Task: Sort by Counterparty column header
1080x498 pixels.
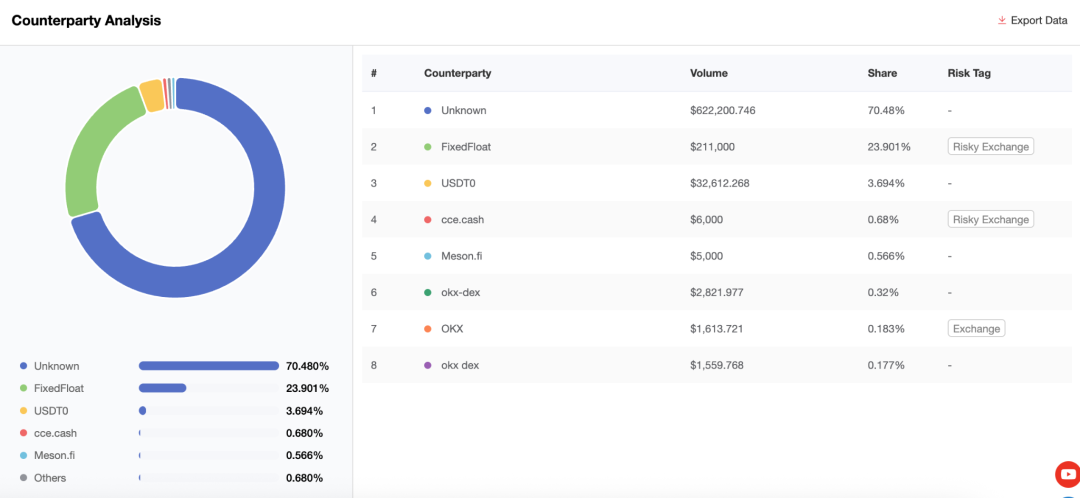Action: (x=457, y=73)
